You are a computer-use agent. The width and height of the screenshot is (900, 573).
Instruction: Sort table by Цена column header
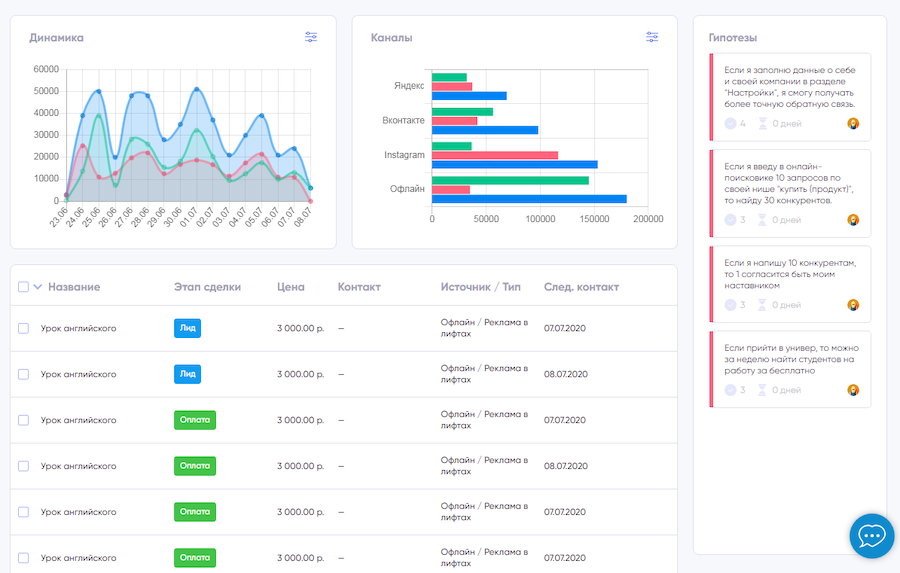coord(291,287)
